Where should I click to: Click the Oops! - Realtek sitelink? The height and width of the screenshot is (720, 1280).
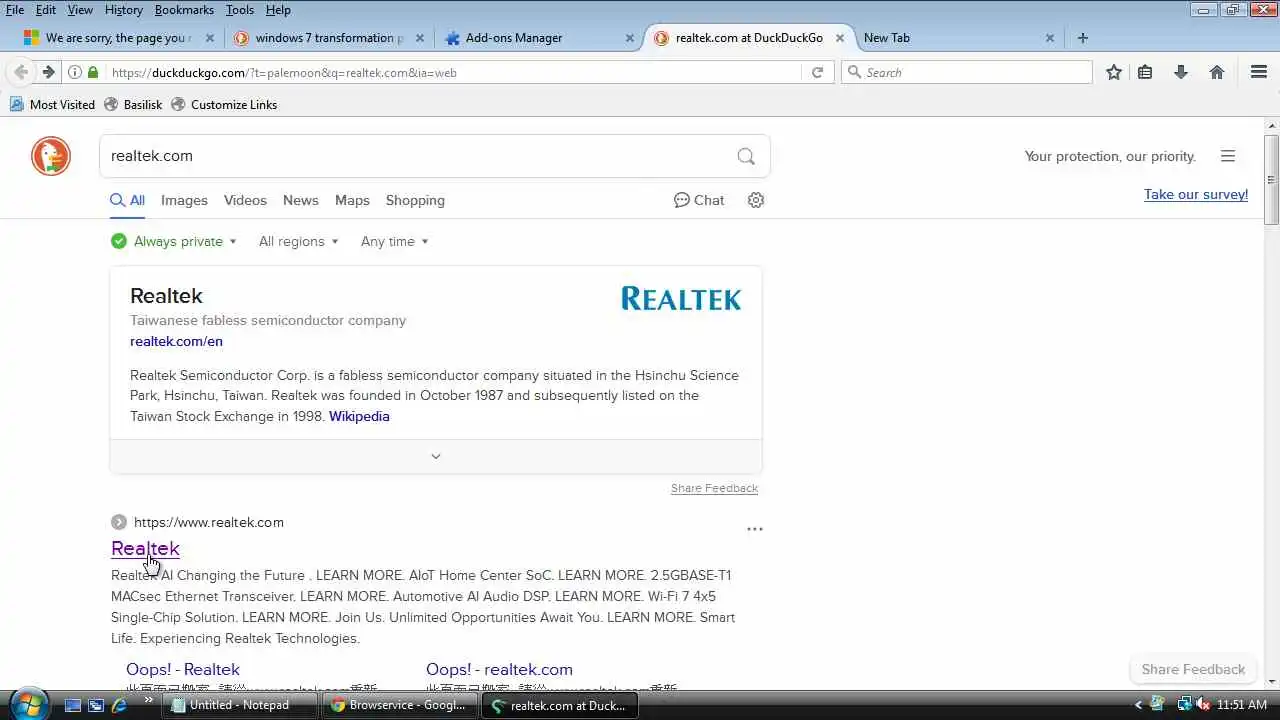[183, 669]
